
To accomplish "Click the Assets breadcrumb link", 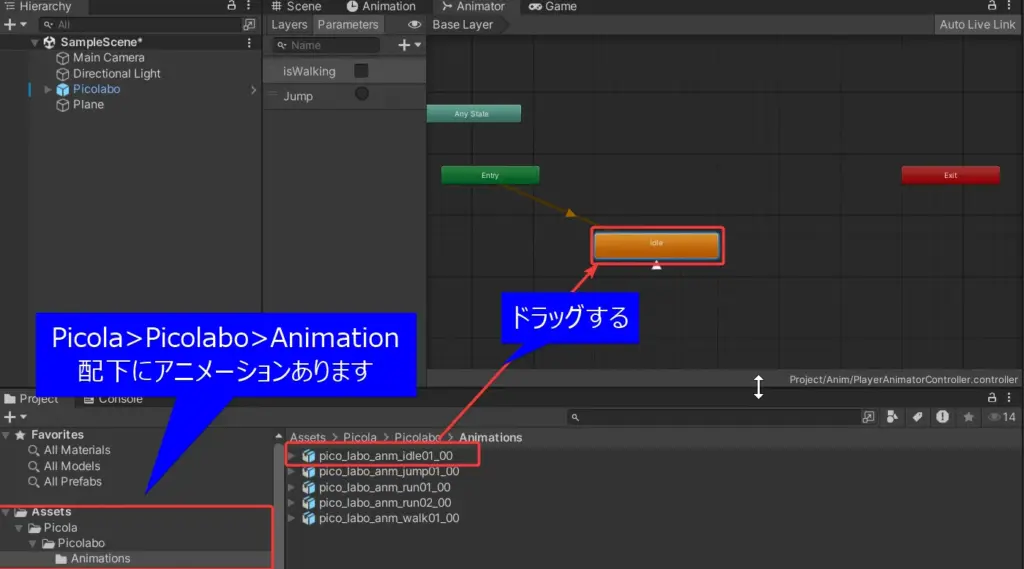I will tap(308, 438).
